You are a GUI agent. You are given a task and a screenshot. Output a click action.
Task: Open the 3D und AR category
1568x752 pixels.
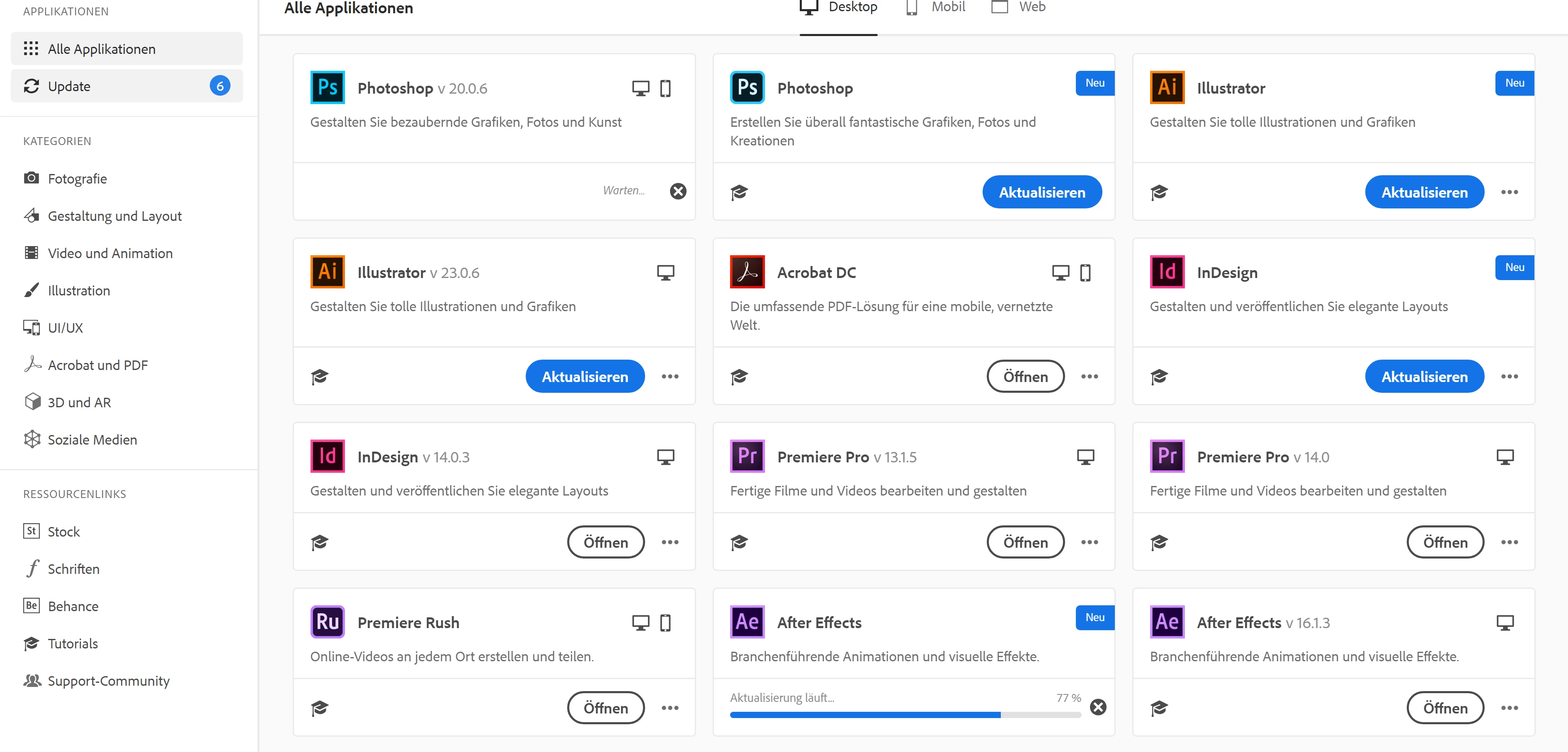pos(79,402)
